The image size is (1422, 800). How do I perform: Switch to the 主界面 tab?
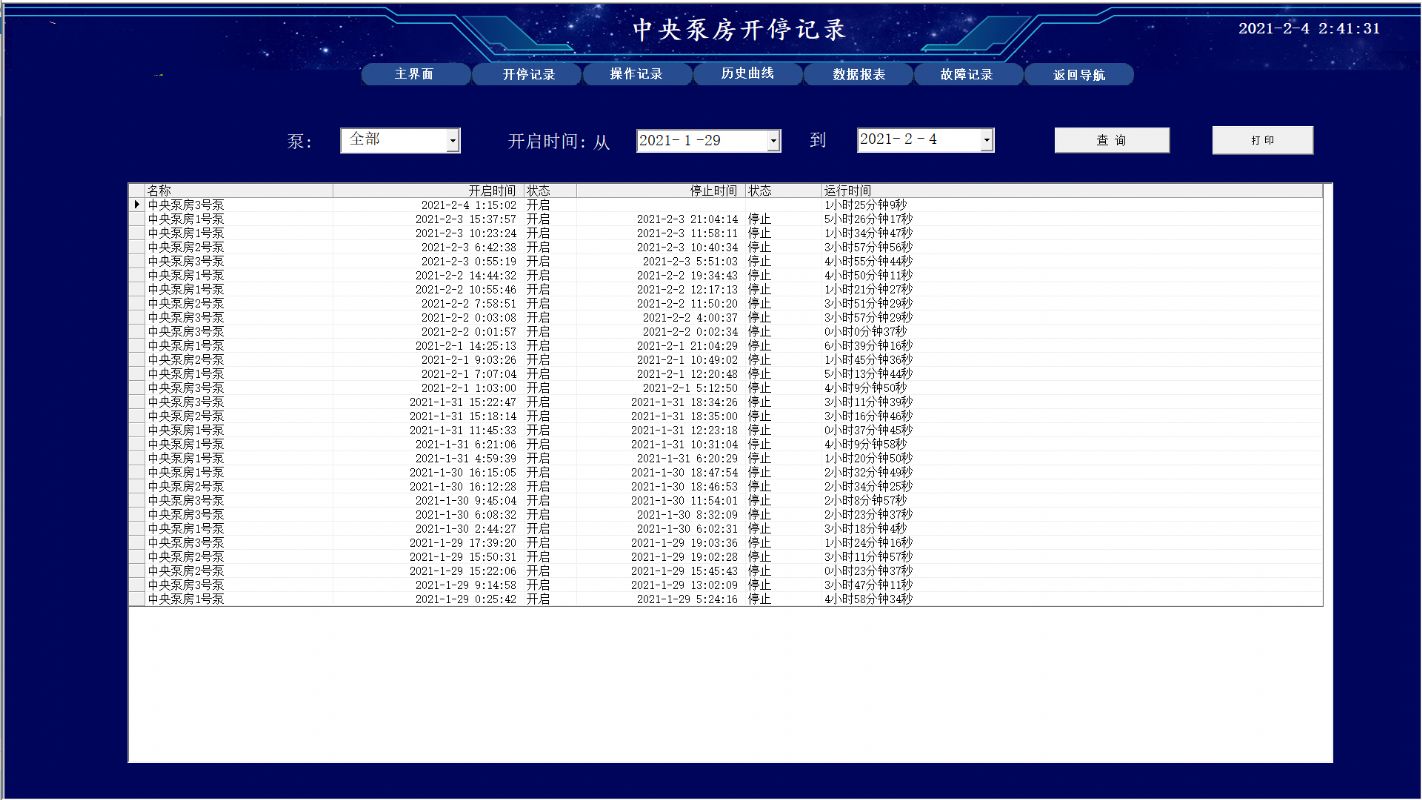[415, 74]
